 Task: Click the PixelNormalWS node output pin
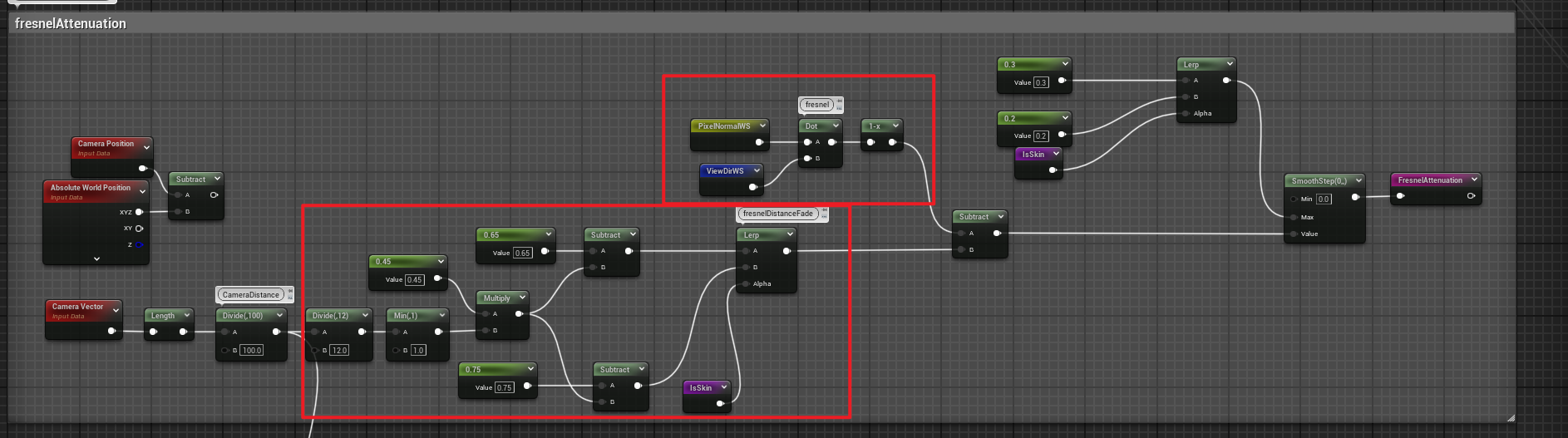[x=759, y=142]
